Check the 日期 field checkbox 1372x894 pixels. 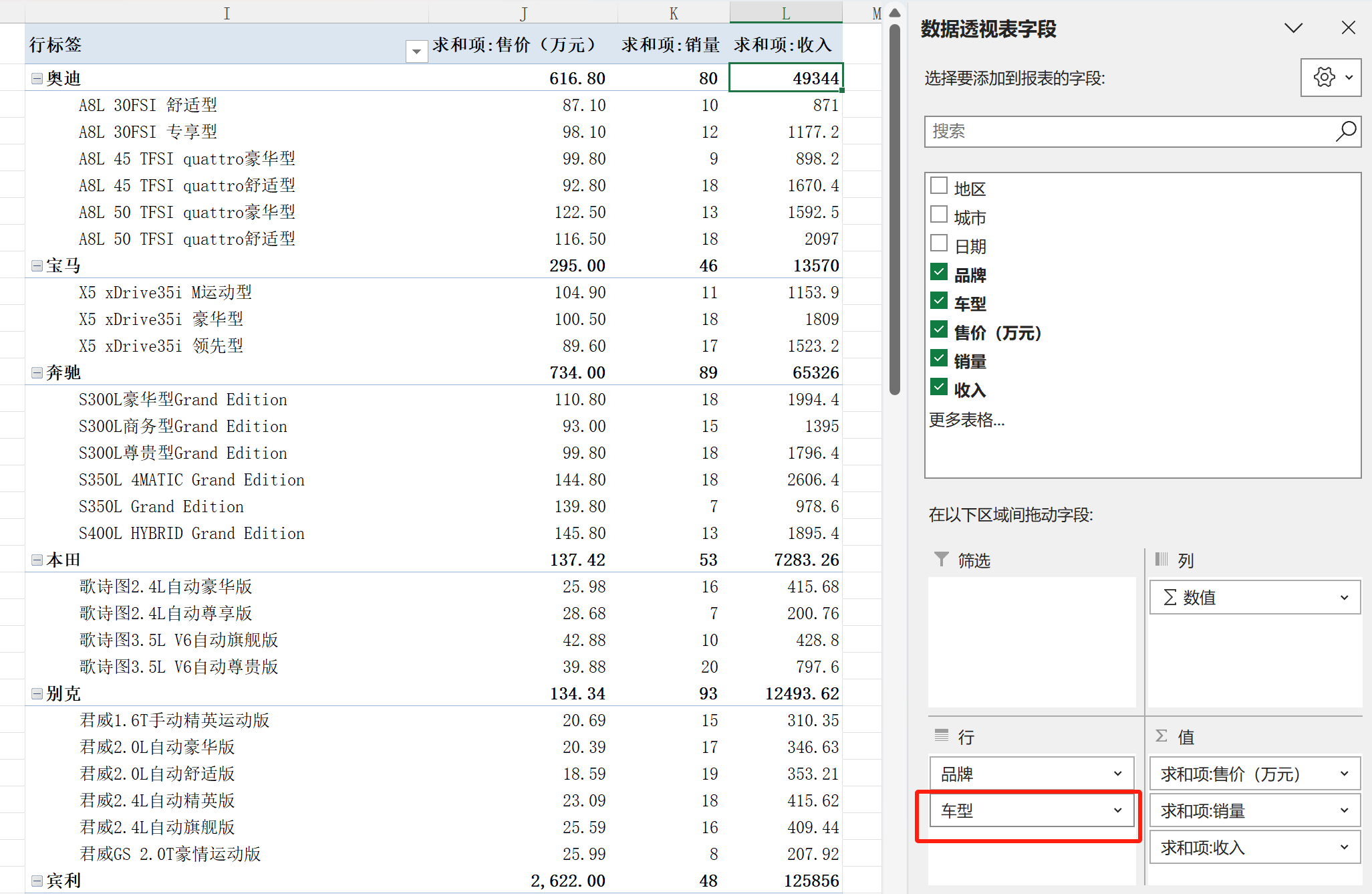pyautogui.click(x=939, y=243)
